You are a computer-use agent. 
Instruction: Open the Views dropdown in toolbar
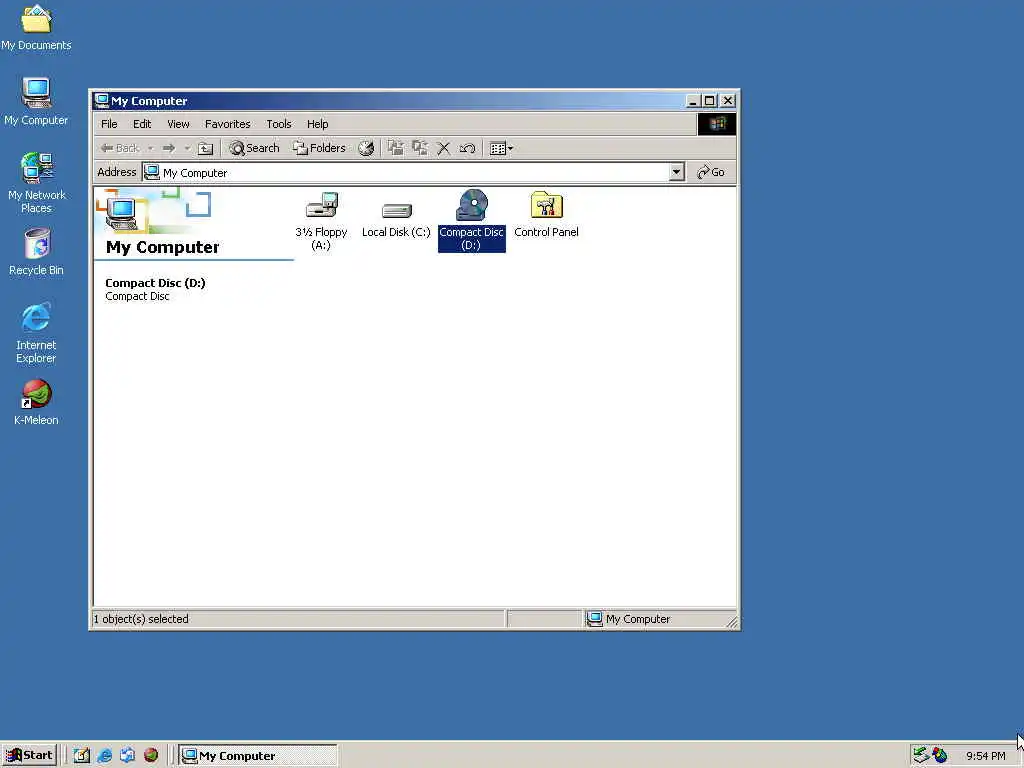501,148
